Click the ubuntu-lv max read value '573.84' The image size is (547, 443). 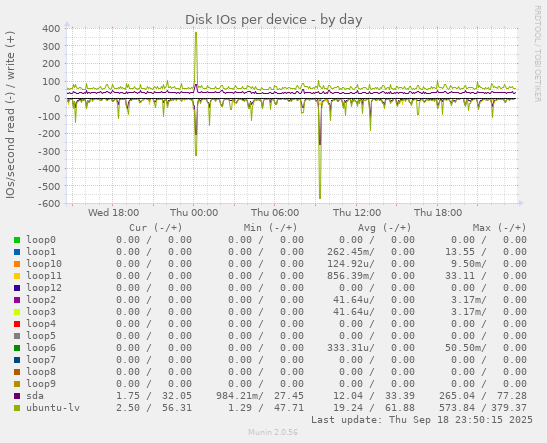coord(457,407)
